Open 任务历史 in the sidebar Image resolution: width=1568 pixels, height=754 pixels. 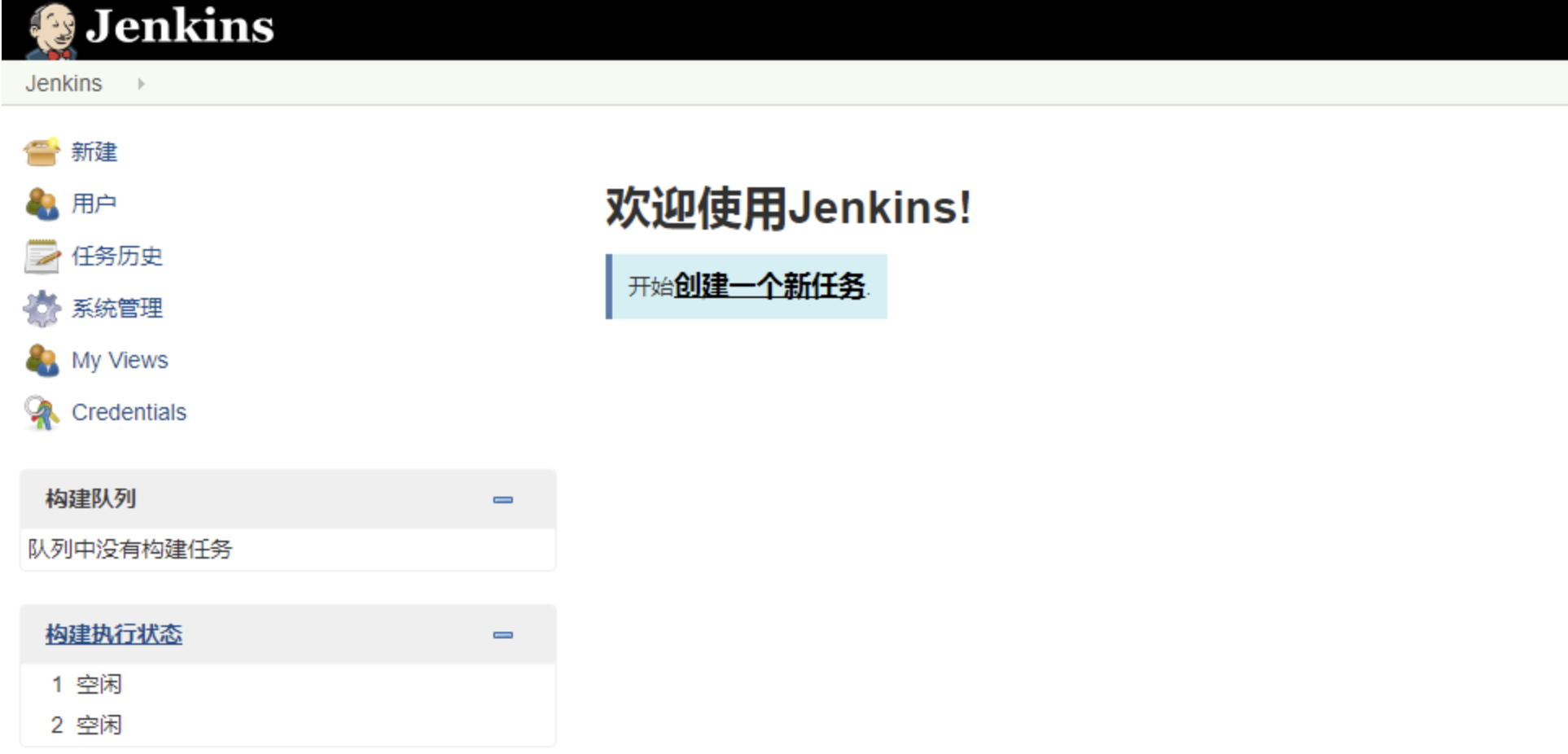[x=117, y=256]
